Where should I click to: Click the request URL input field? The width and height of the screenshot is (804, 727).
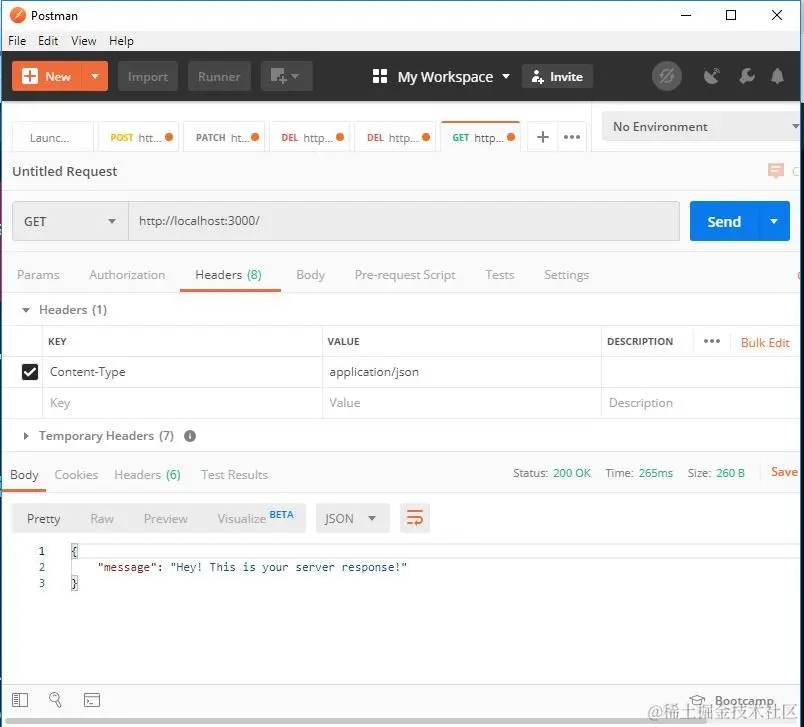click(404, 221)
